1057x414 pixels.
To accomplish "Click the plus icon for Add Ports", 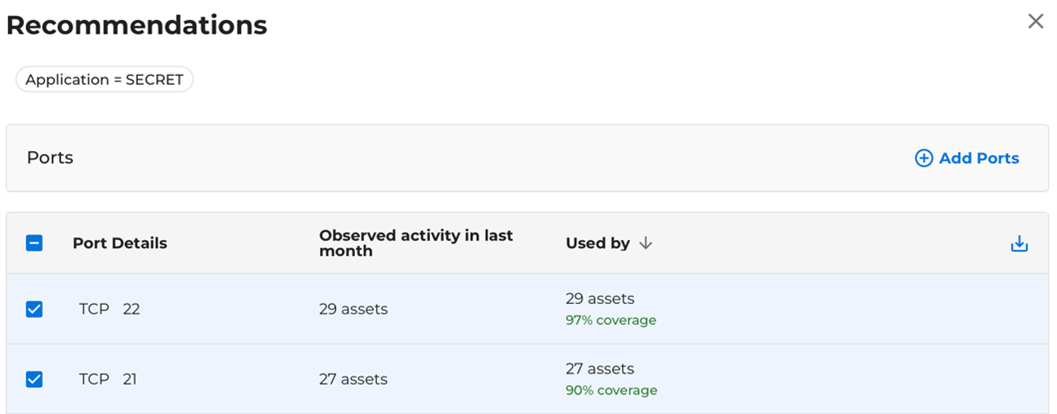I will 923,158.
